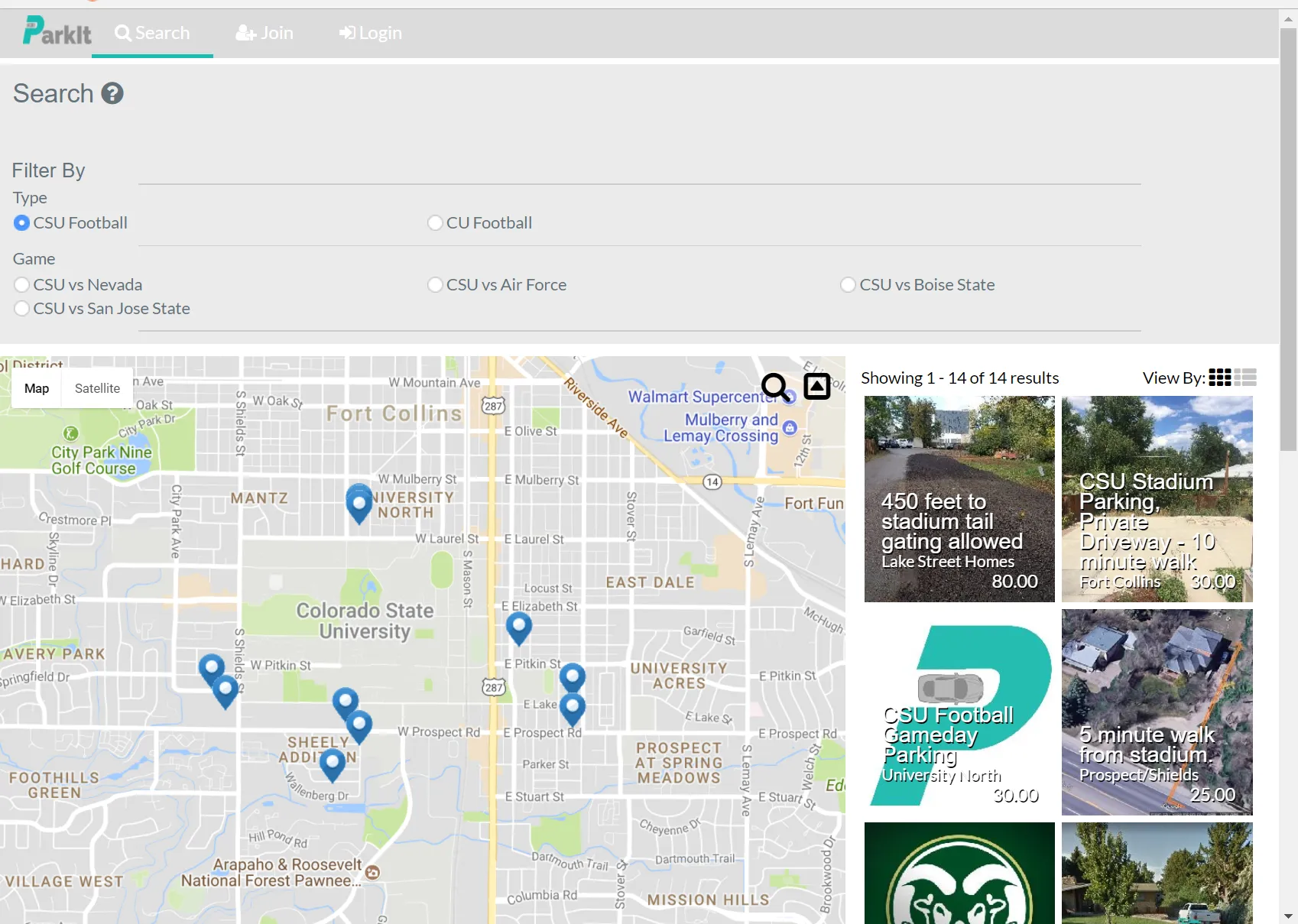The width and height of the screenshot is (1298, 924).
Task: Click map pin beside W Prospect Rd
Action: point(359,726)
